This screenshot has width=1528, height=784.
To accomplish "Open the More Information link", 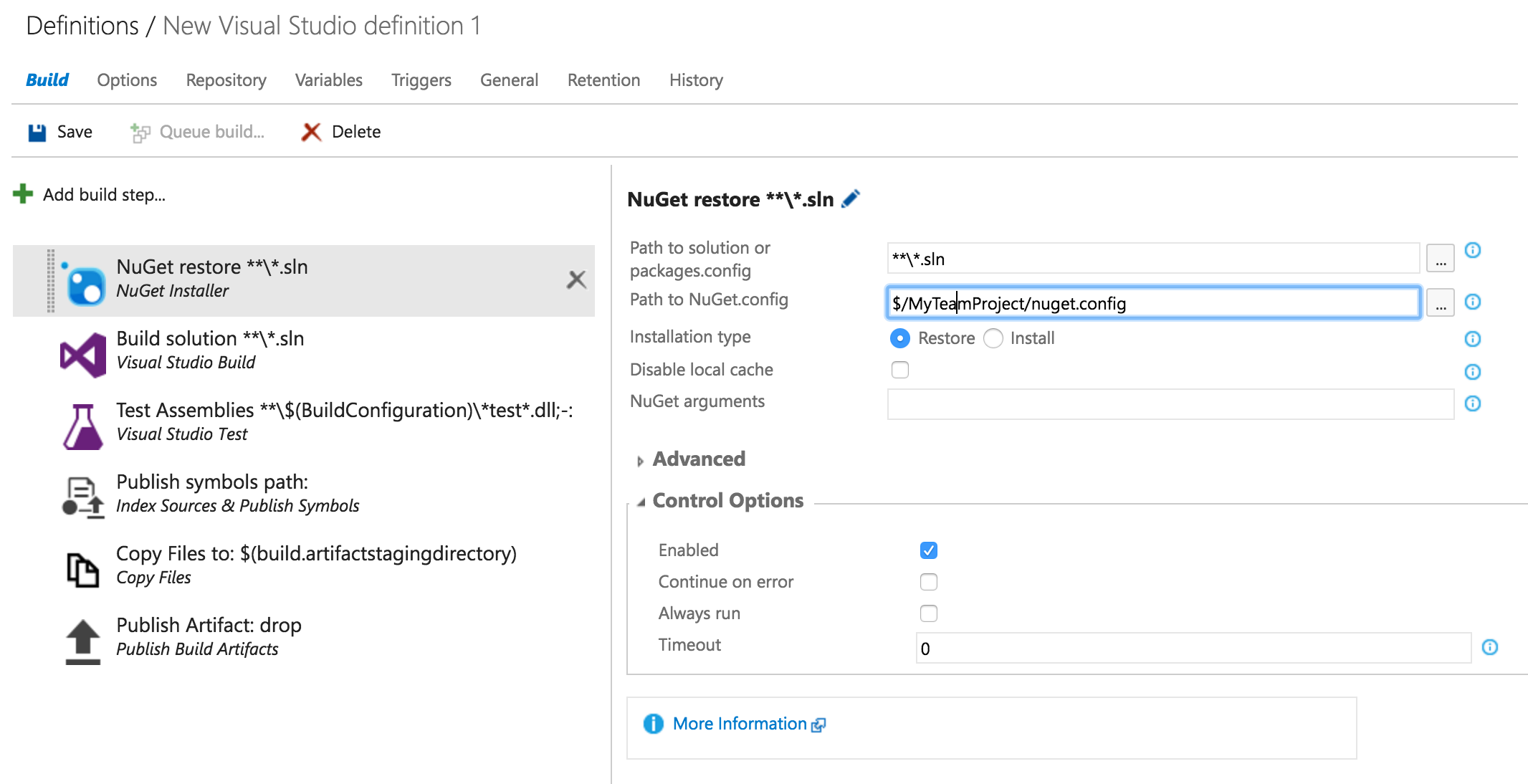I will pyautogui.click(x=740, y=724).
